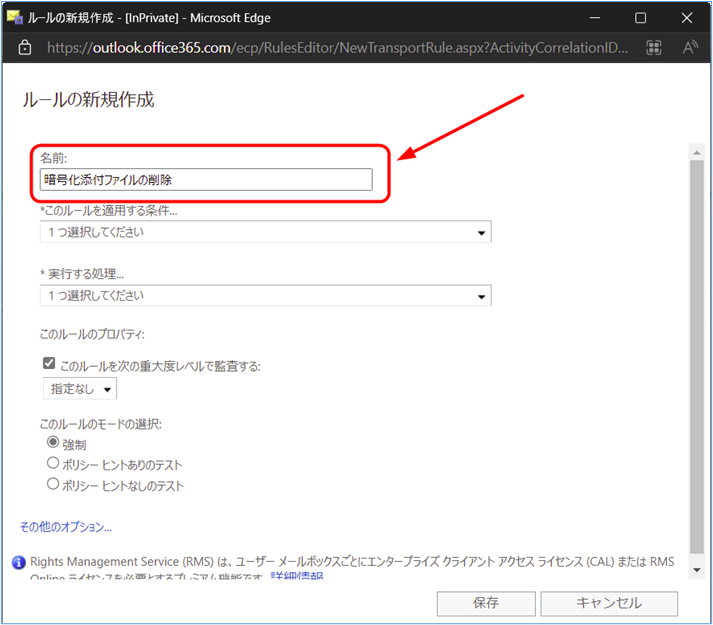Open the その他のオプション link
The image size is (713, 625).
click(x=66, y=527)
